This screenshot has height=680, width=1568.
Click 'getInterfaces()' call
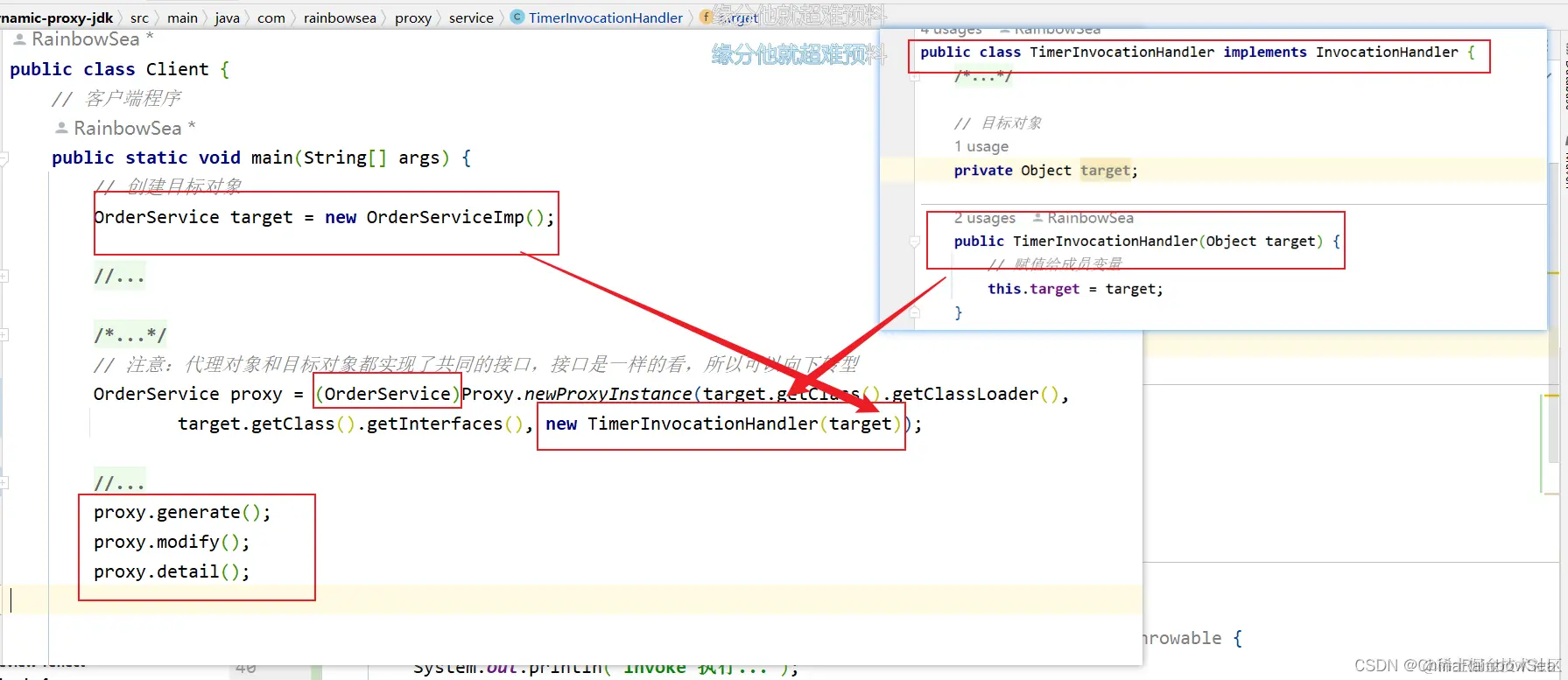(x=445, y=424)
